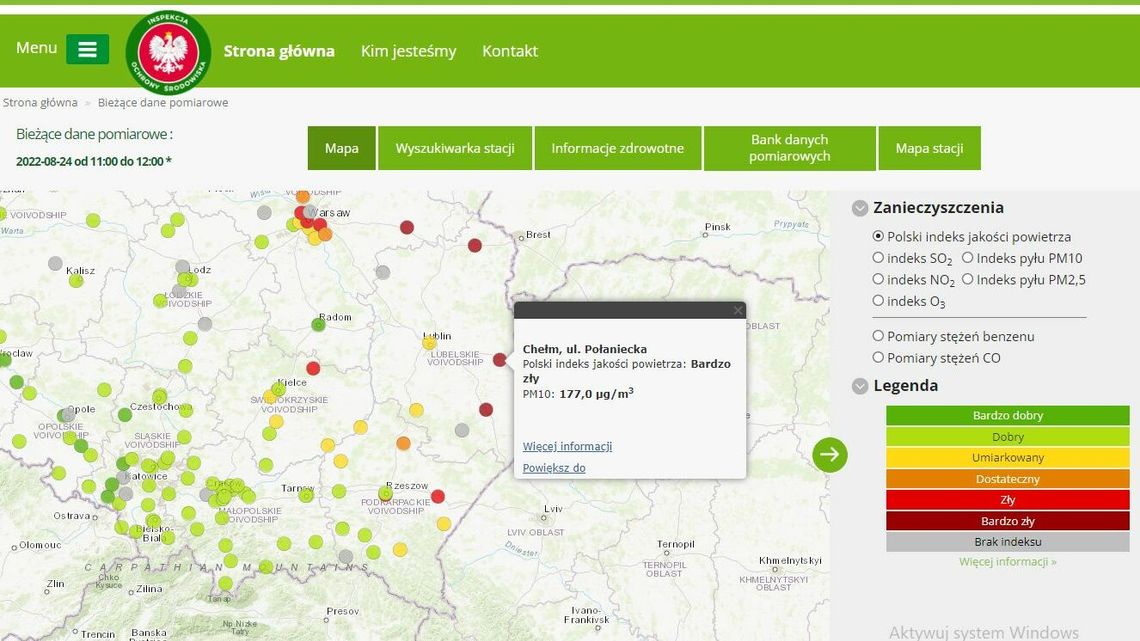Enable Pomiary stężeń CO measurements
Image resolution: width=1140 pixels, height=641 pixels.
[x=879, y=358]
